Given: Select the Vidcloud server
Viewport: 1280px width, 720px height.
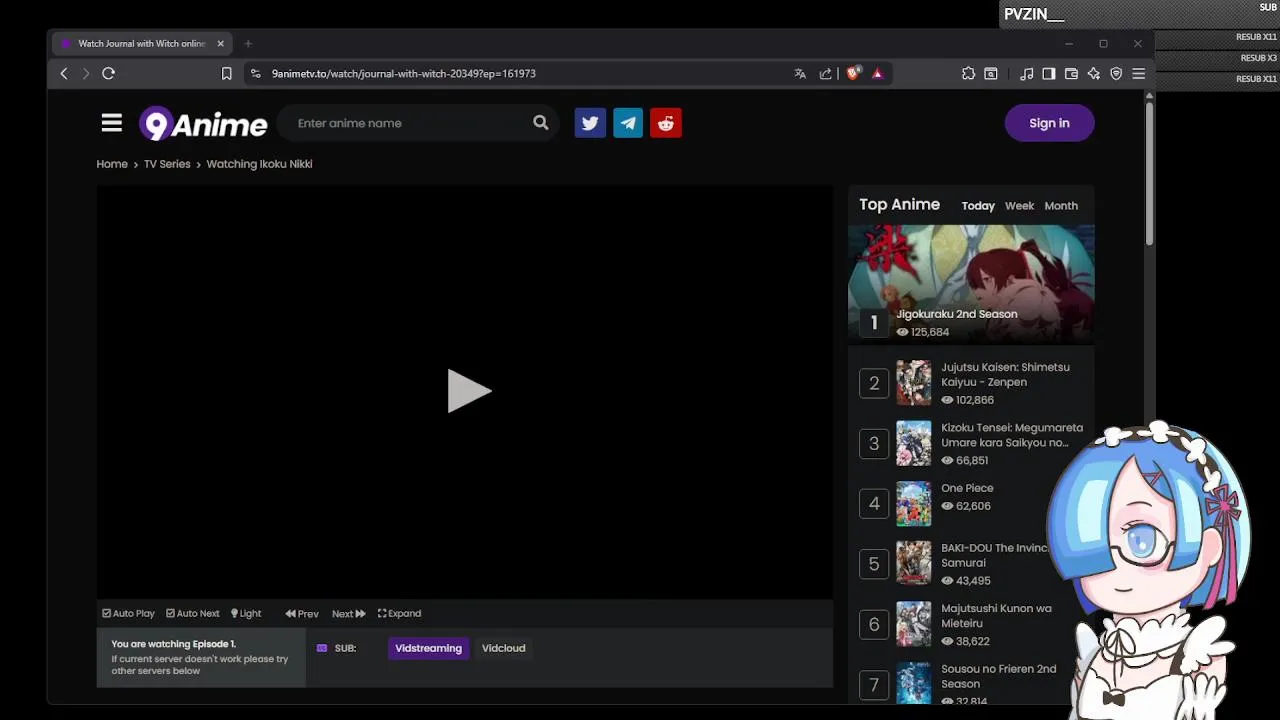Looking at the screenshot, I should (503, 648).
